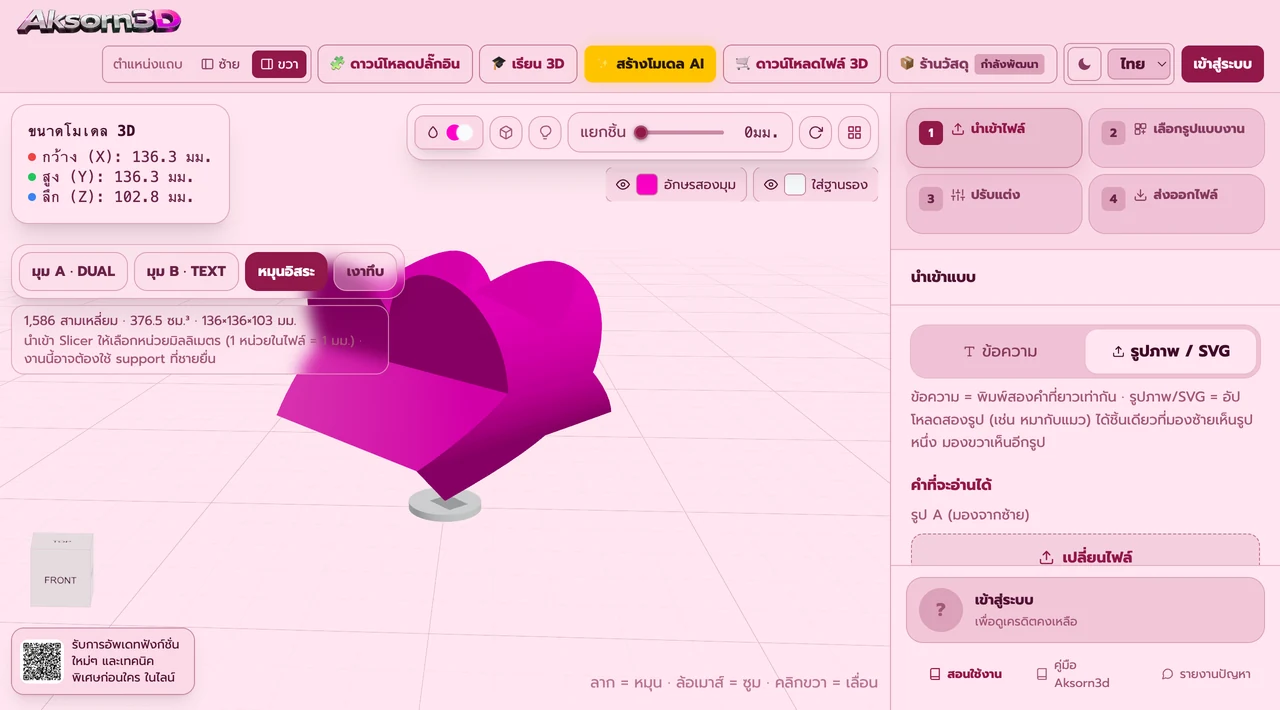Set sidebar position to ขวา (right)
Viewport: 1280px width, 710px height.
[x=279, y=63]
